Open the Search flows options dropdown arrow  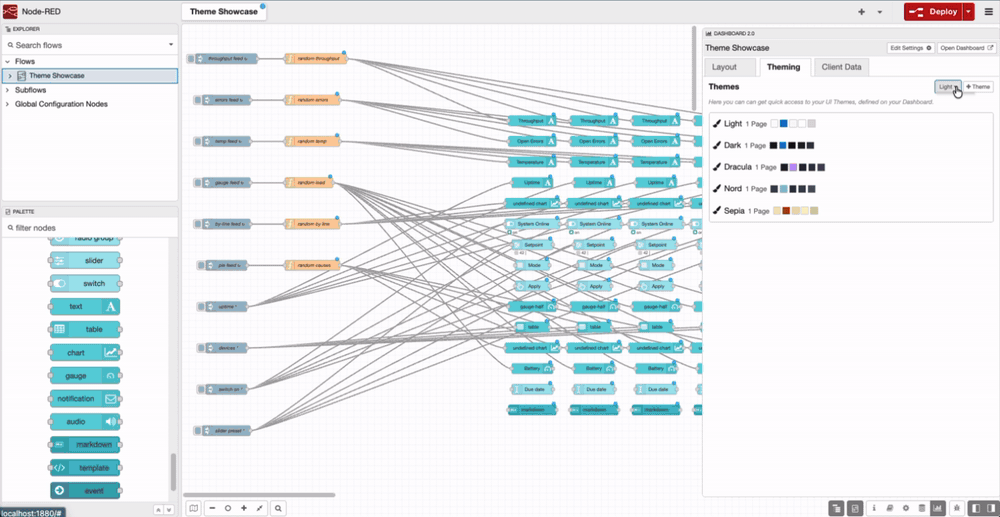[x=171, y=45]
